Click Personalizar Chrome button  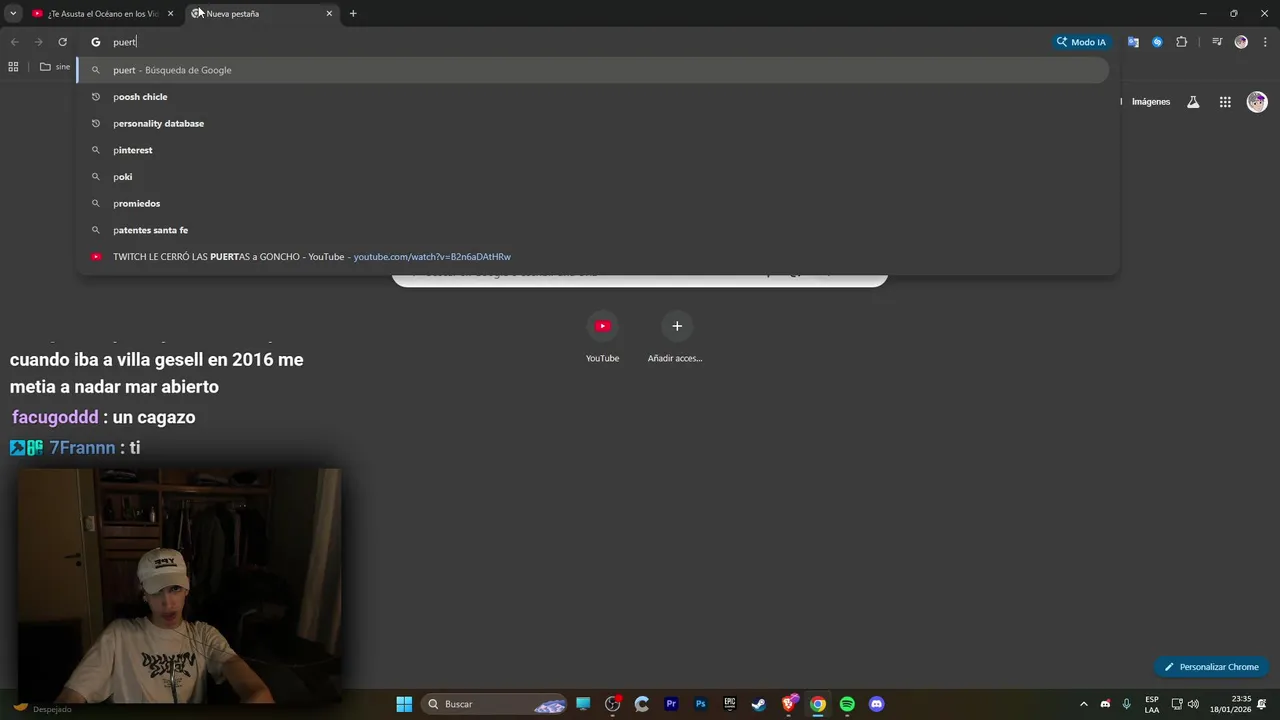(1211, 667)
